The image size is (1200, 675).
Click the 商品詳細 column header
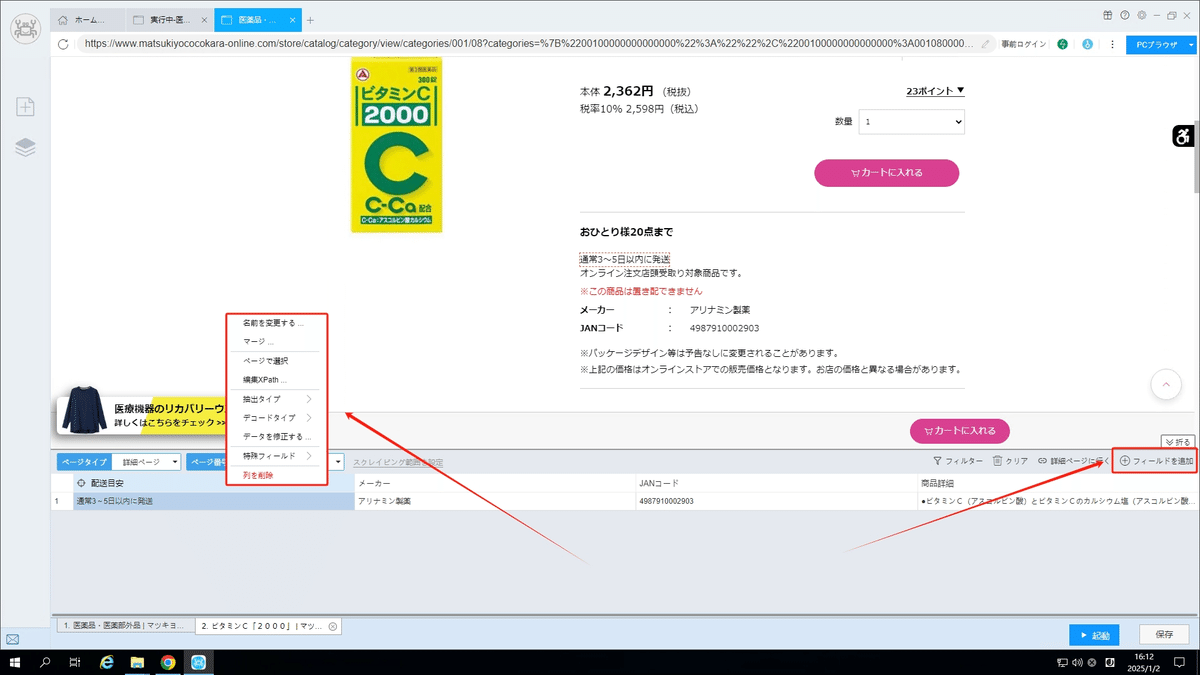point(1058,483)
